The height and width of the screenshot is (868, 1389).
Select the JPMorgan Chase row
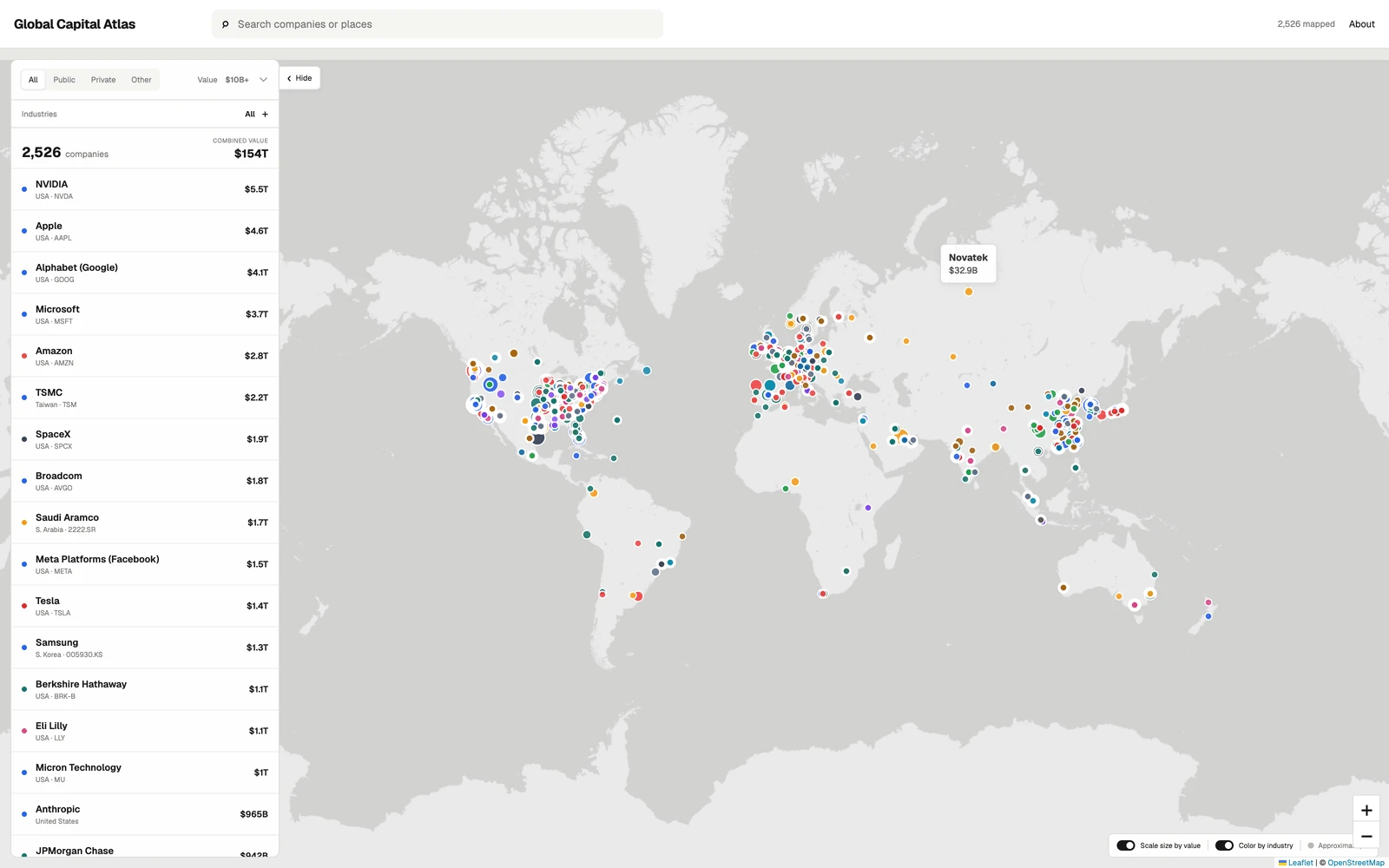point(145,846)
